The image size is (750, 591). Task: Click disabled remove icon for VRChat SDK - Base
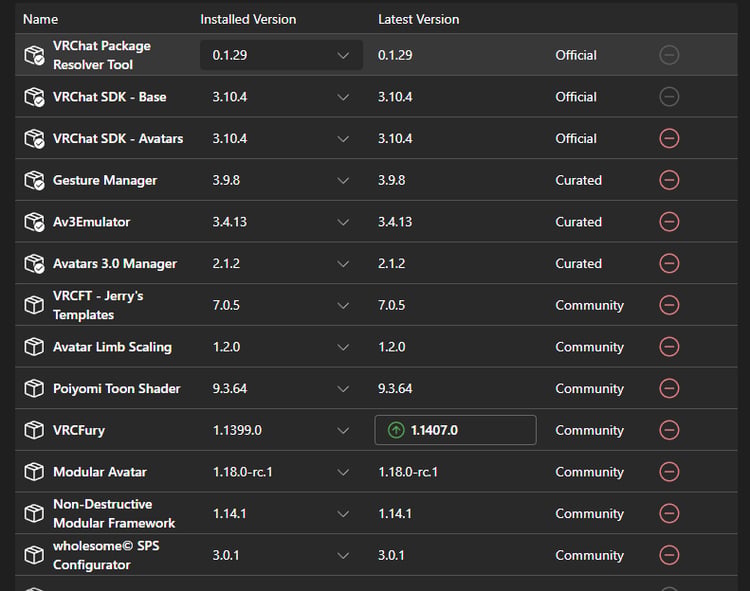point(669,97)
